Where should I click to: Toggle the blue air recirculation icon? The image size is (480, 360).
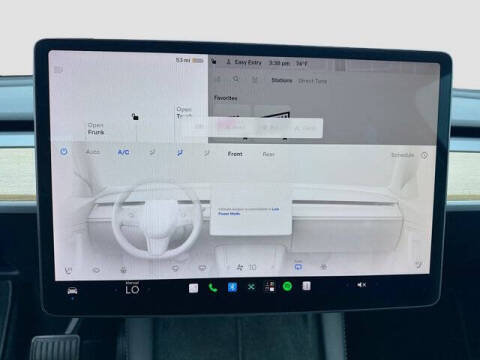[298, 267]
